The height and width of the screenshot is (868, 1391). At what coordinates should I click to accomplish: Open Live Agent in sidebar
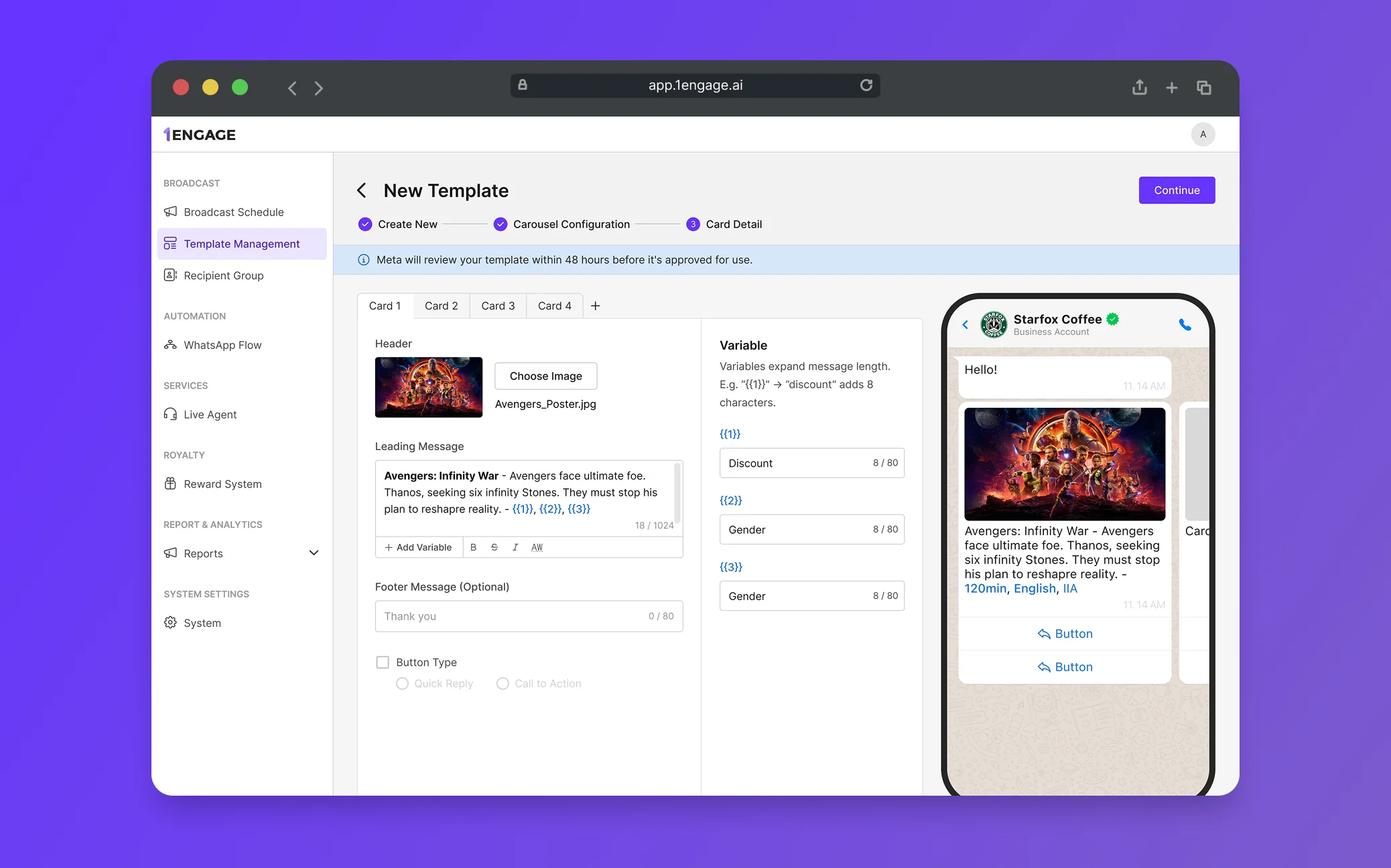(x=242, y=415)
